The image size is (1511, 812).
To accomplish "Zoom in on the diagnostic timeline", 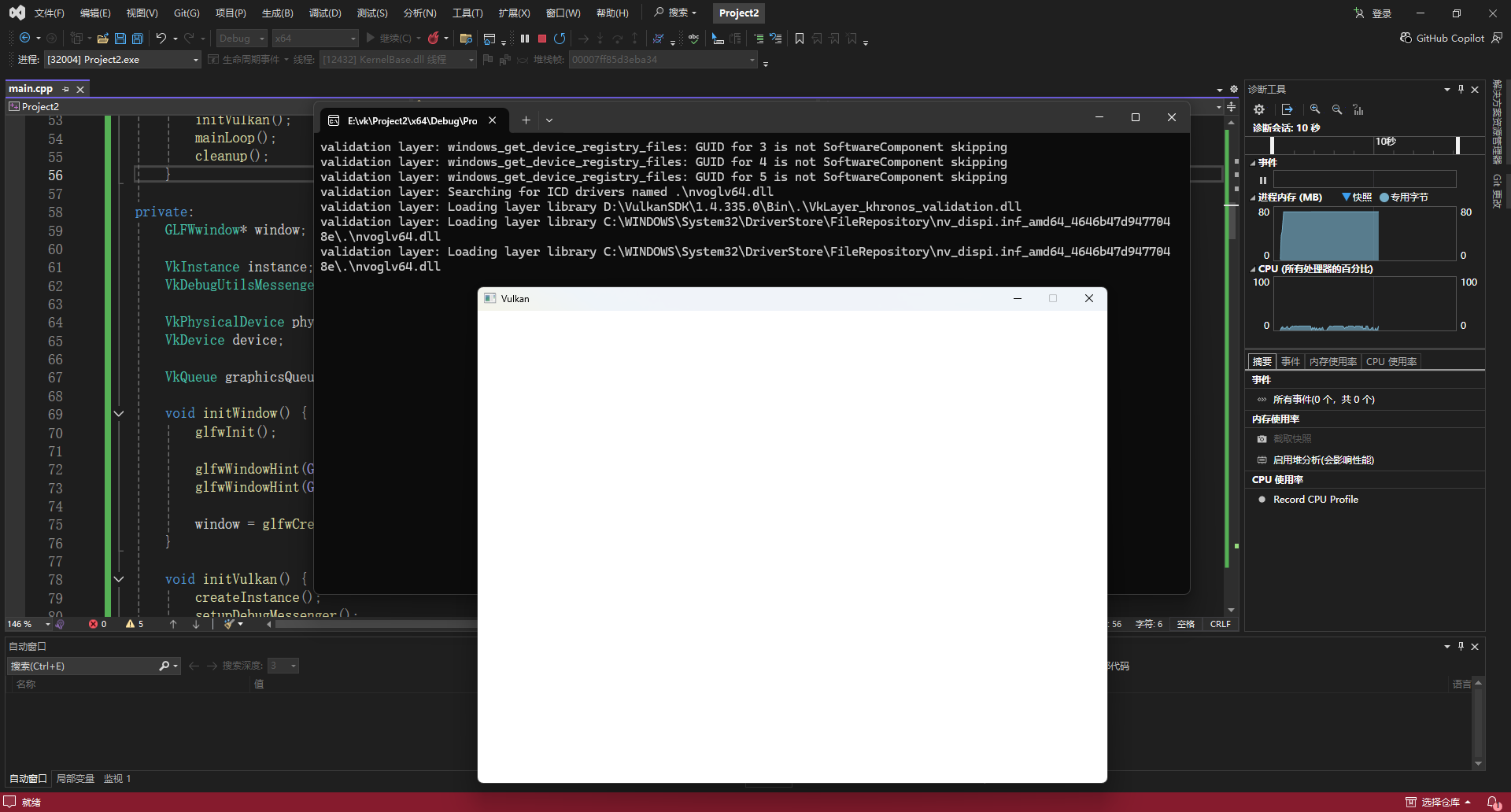I will pos(1315,109).
